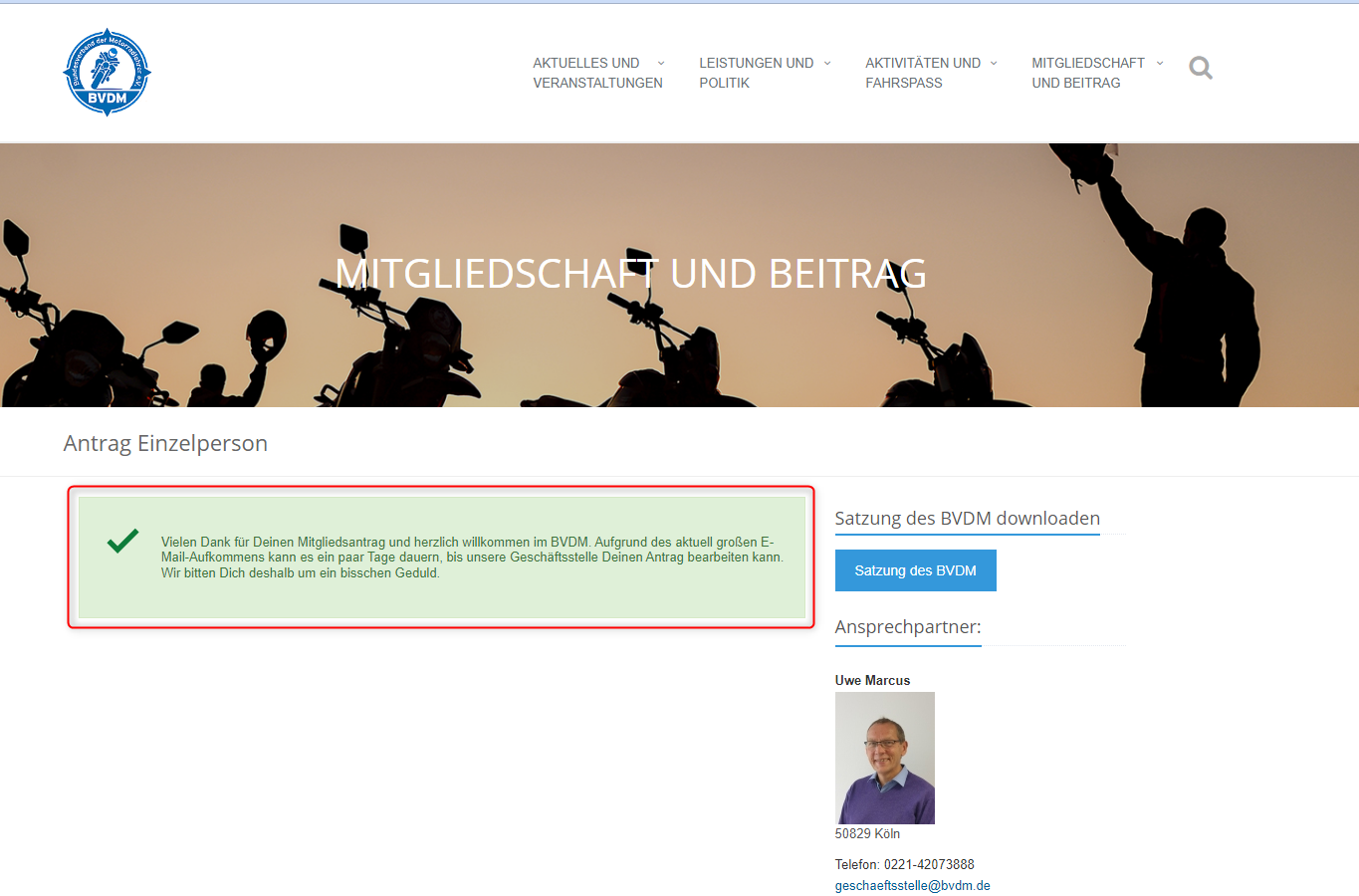Screen dimensions: 1359x896
Task: Open Leistungen und Politik menu
Action: pos(756,73)
